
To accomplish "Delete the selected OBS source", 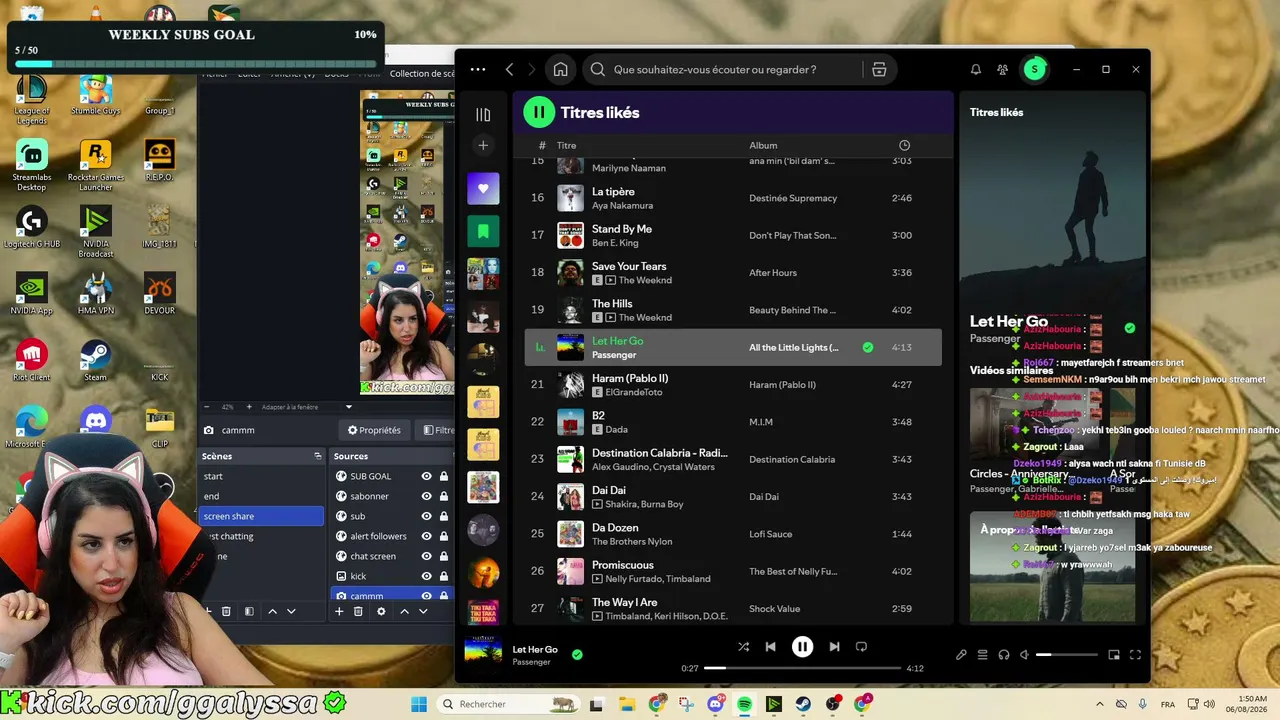I will coord(358,611).
